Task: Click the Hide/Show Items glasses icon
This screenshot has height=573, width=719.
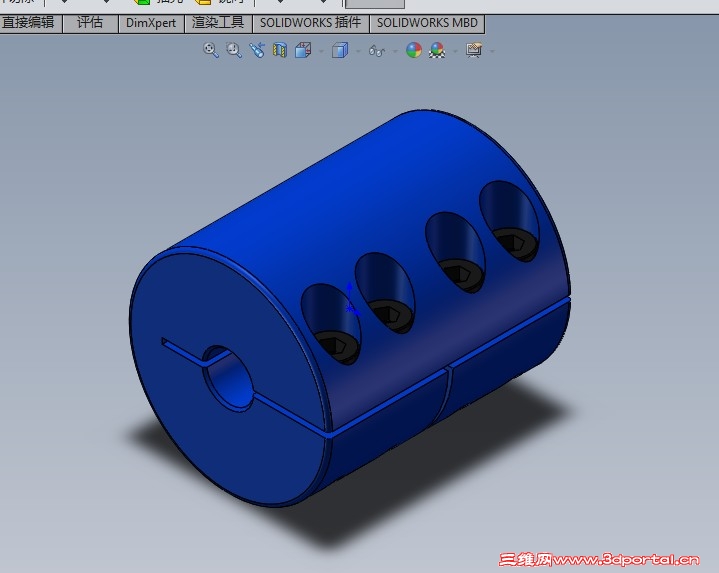Action: pyautogui.click(x=377, y=51)
